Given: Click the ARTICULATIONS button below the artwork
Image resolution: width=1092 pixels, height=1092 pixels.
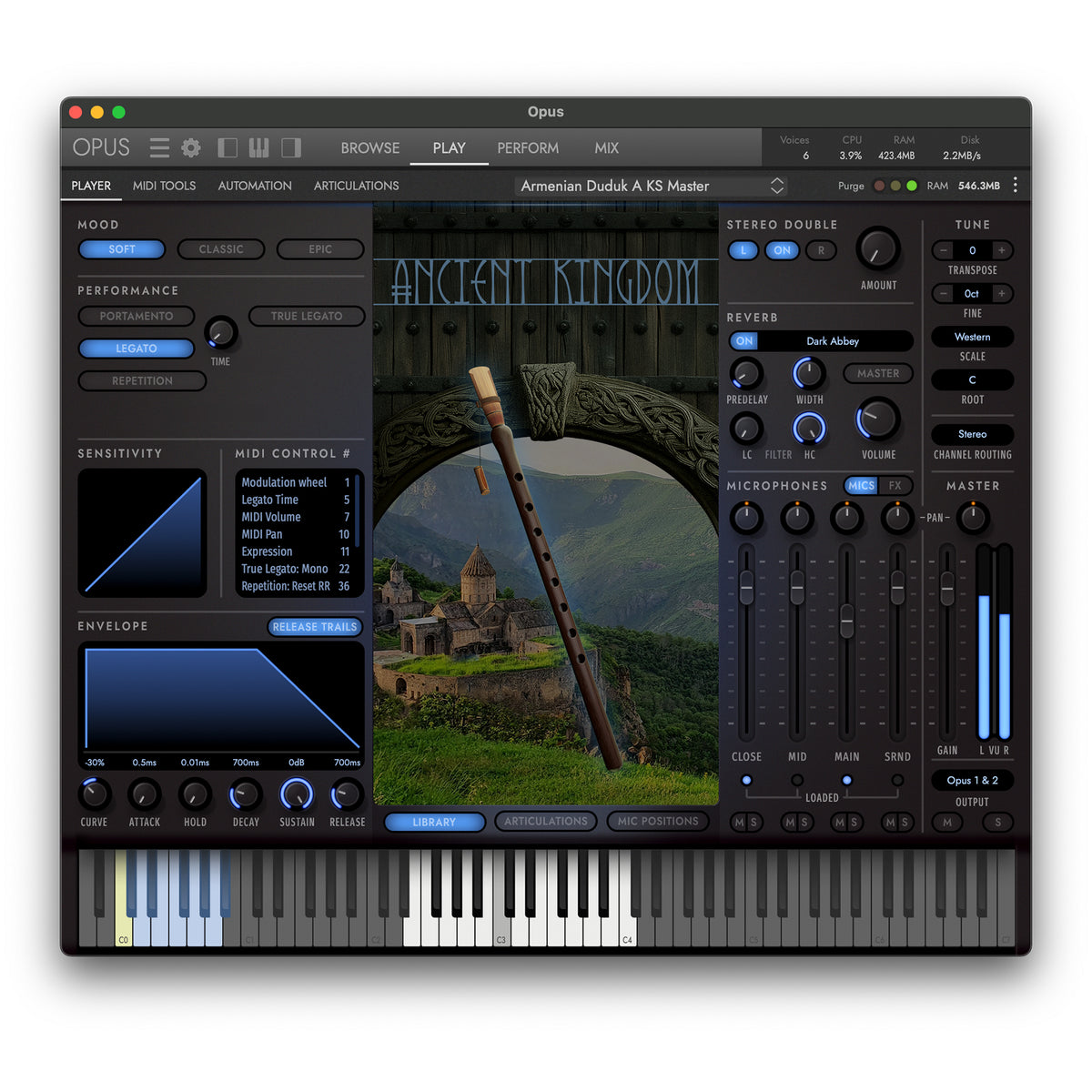Looking at the screenshot, I should click(x=546, y=821).
